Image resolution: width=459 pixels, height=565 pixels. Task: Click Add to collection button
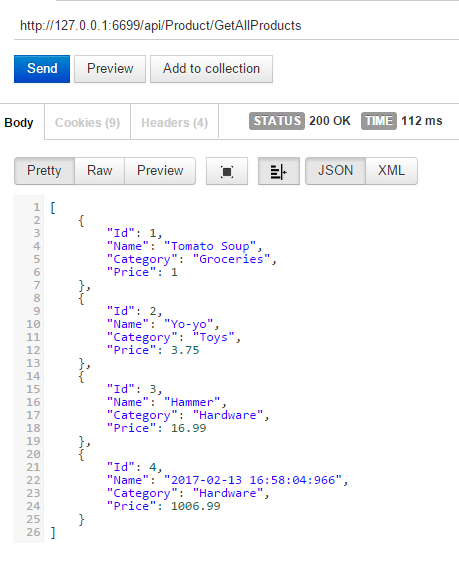(x=211, y=69)
